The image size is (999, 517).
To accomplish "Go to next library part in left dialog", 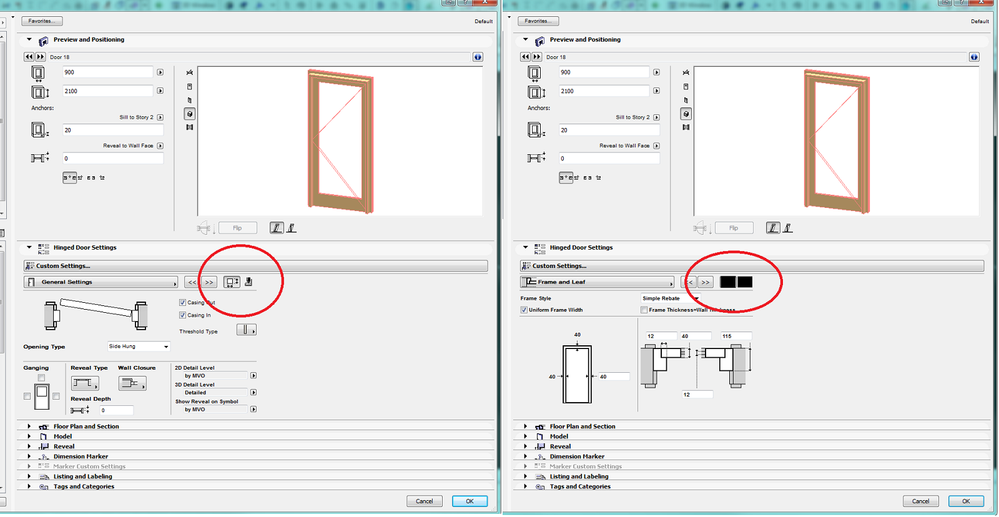I will [40, 57].
